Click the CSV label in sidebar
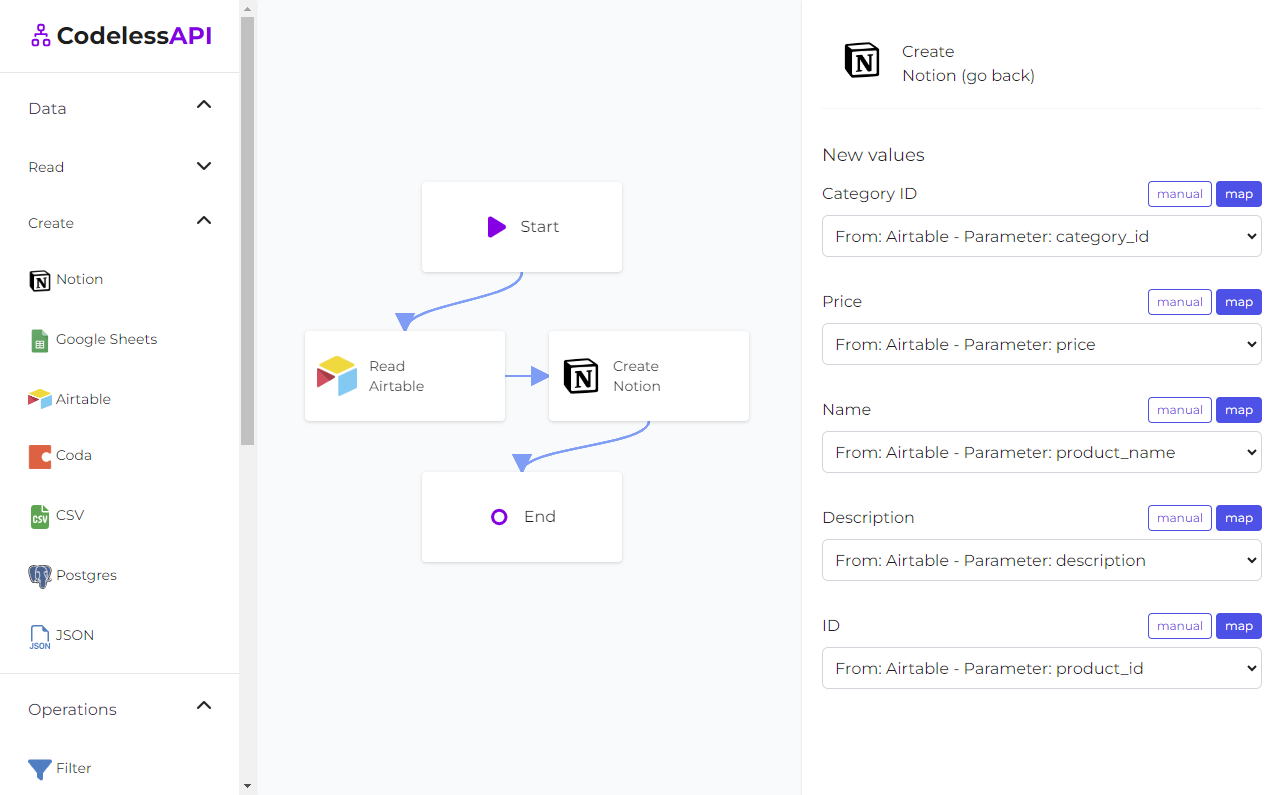This screenshot has width=1282, height=795. click(x=70, y=515)
